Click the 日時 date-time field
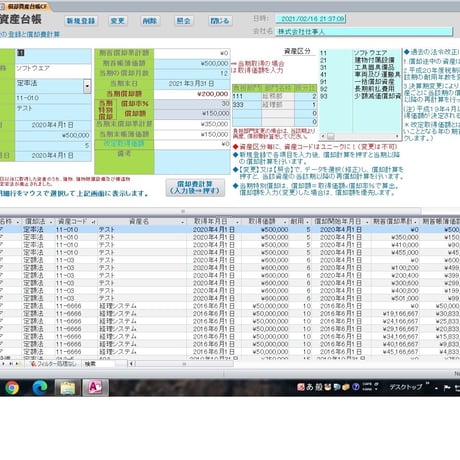Screen dimensions: 460x460 click(x=311, y=19)
